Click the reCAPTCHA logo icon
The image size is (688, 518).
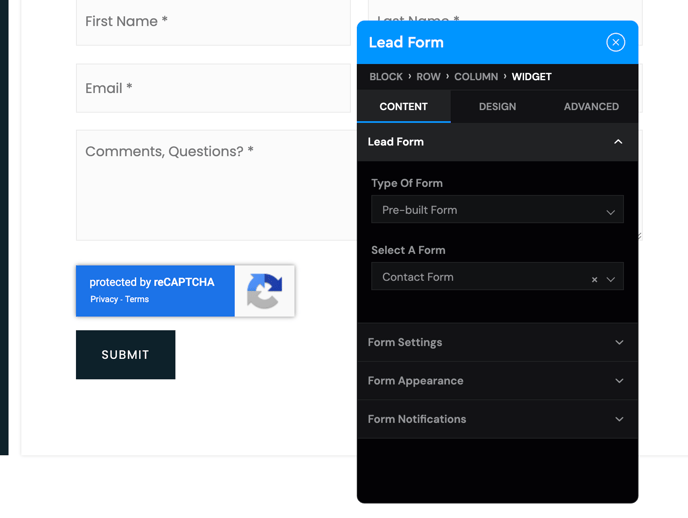(x=265, y=291)
